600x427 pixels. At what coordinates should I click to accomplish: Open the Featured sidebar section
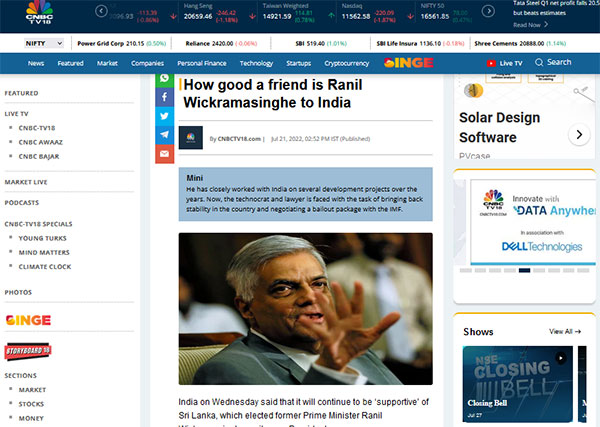(21, 93)
